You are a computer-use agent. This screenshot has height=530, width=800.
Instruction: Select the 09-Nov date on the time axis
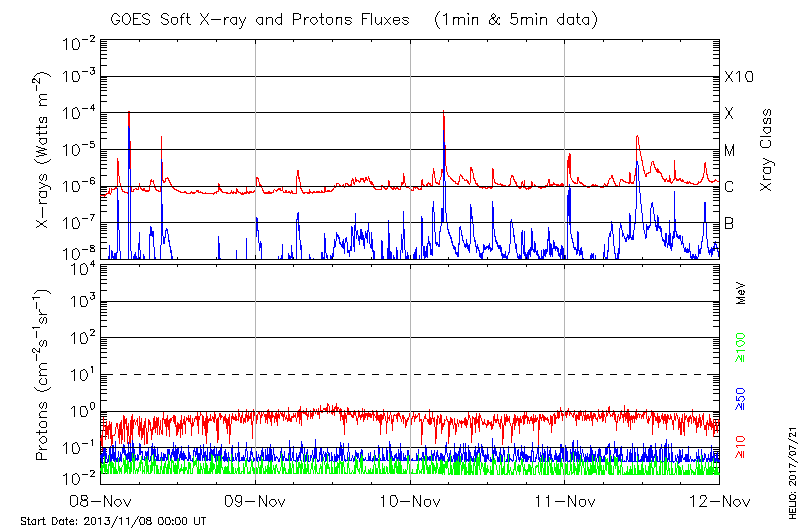pyautogui.click(x=256, y=500)
